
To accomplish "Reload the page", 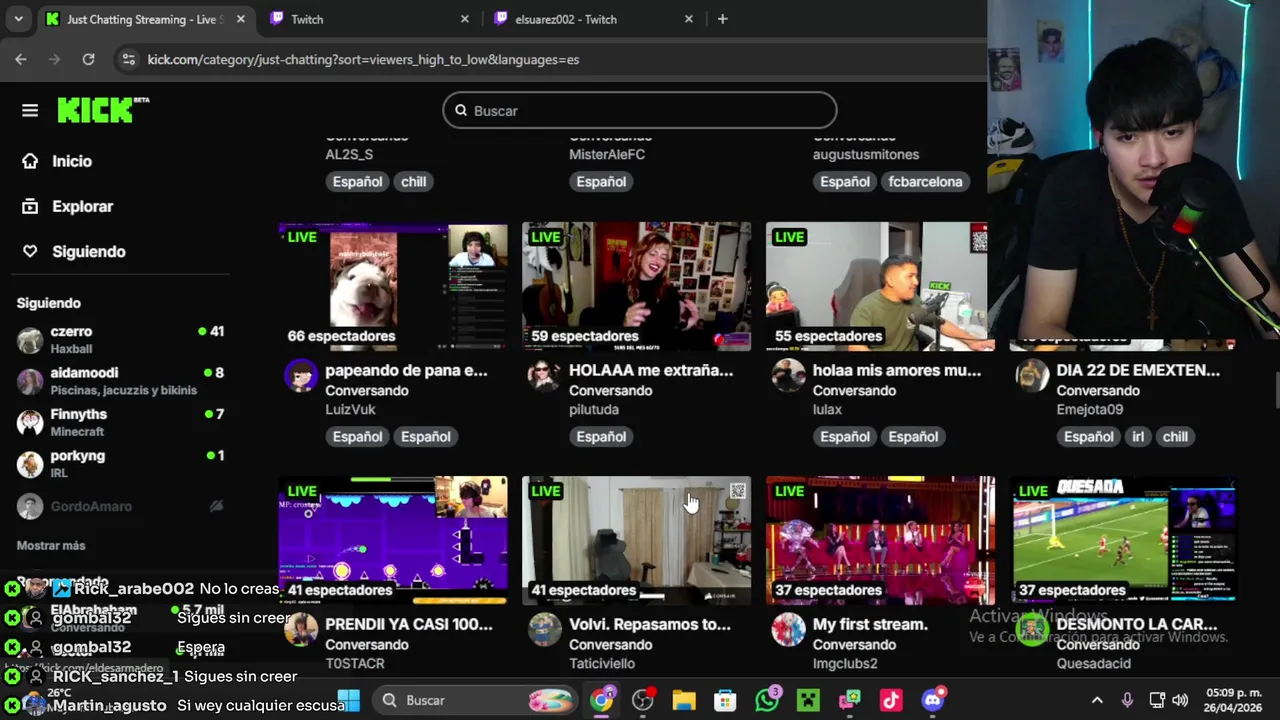I will tap(88, 60).
